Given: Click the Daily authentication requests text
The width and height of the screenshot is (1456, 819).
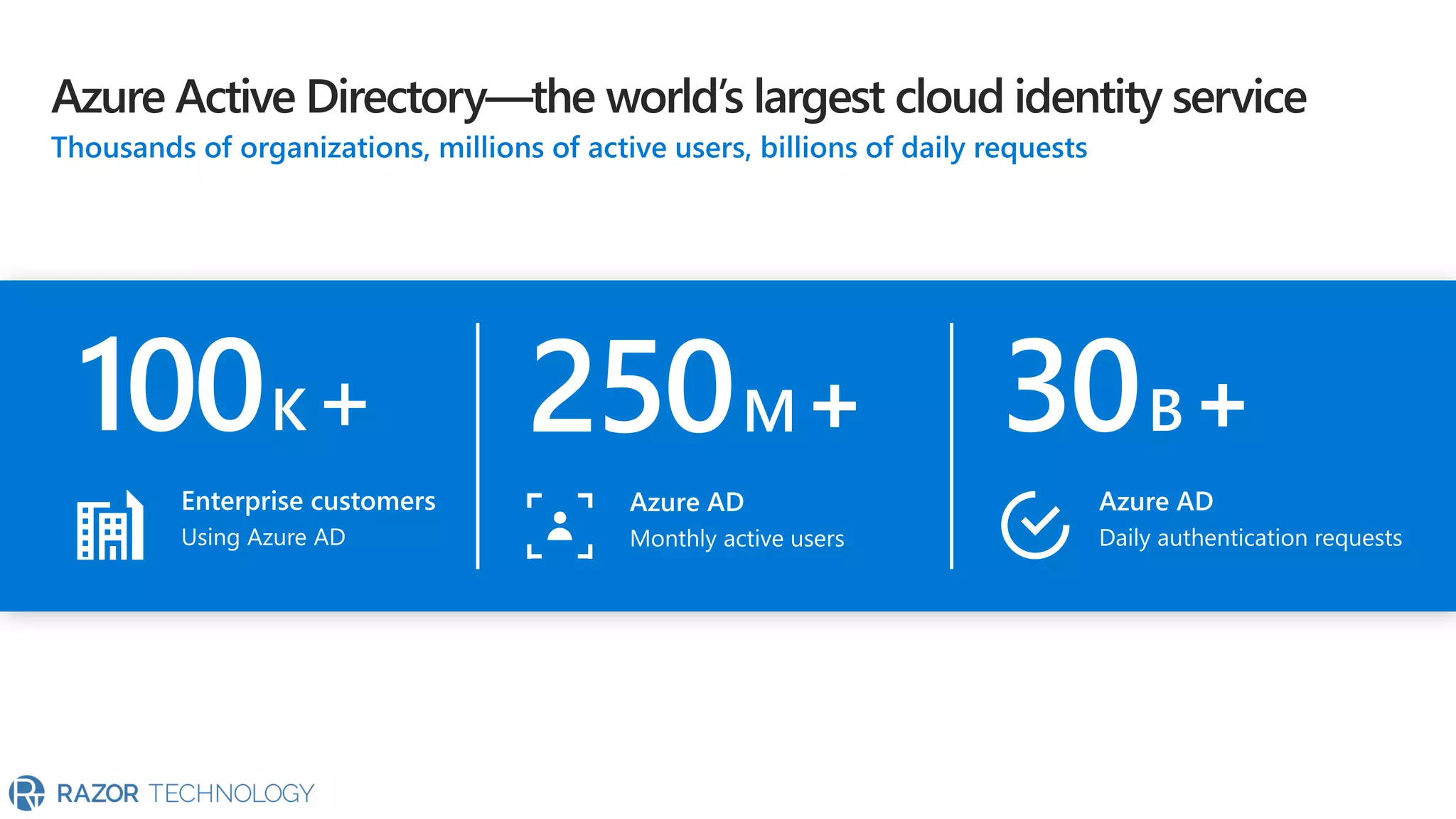Looking at the screenshot, I should pyautogui.click(x=1250, y=538).
